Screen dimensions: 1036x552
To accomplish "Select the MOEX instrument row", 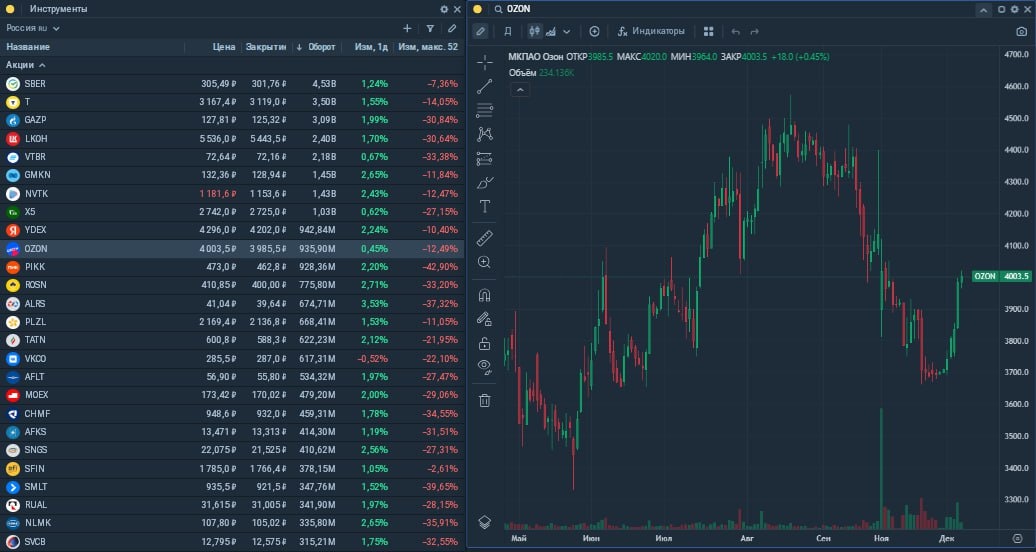I will 232,395.
